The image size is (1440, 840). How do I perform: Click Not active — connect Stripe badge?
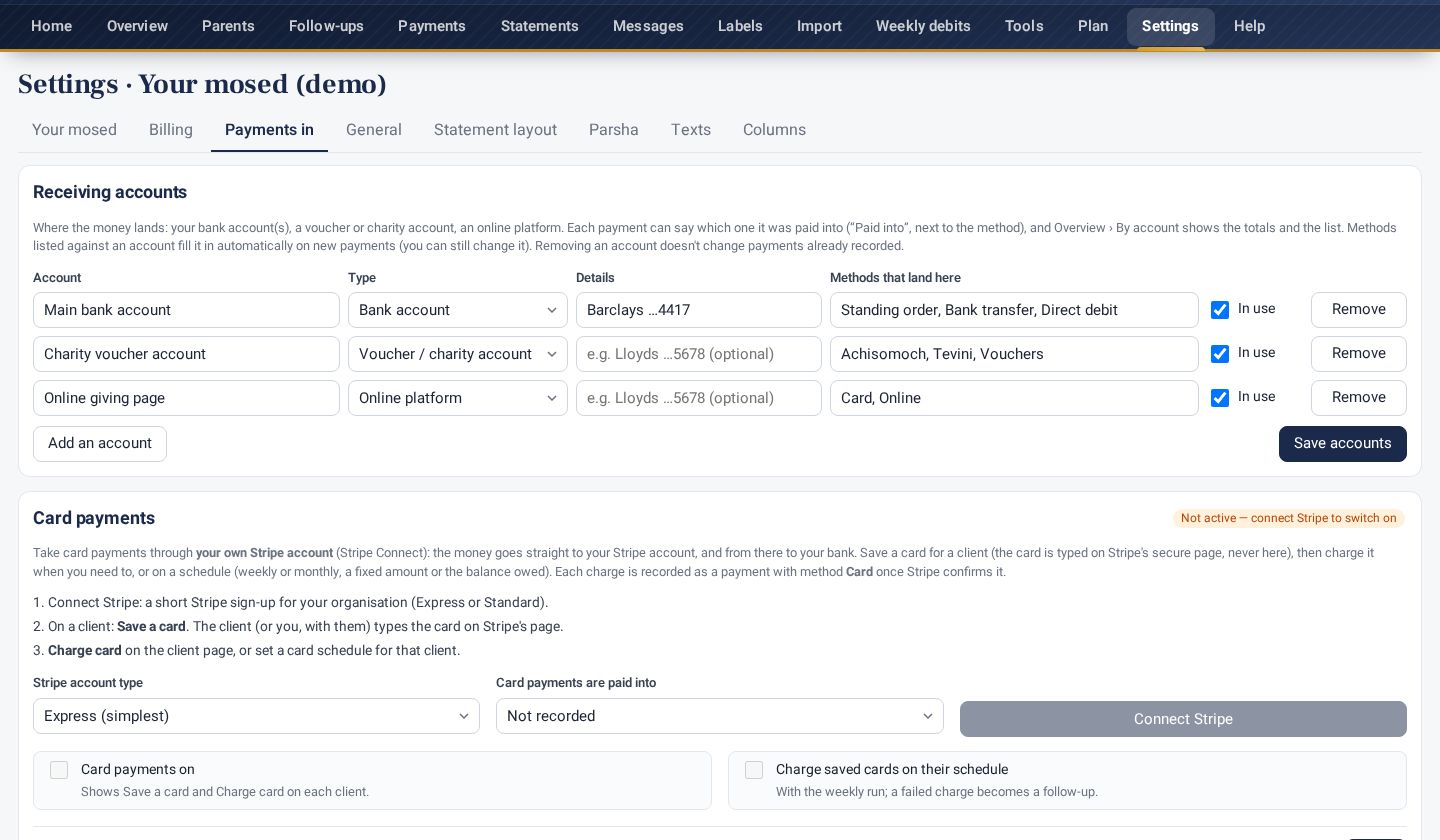point(1289,518)
